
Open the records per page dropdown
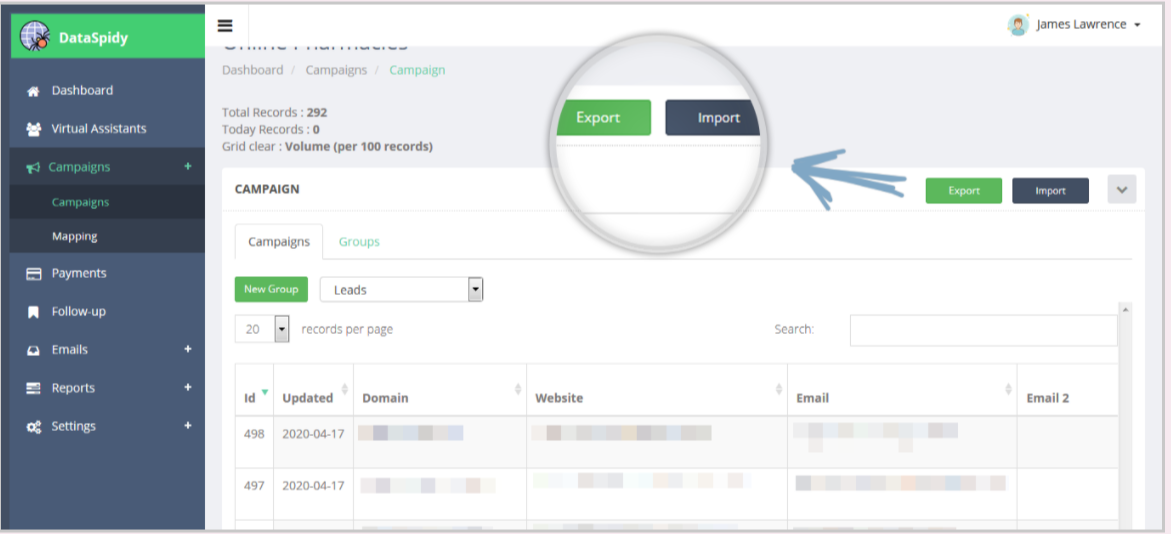pos(262,329)
